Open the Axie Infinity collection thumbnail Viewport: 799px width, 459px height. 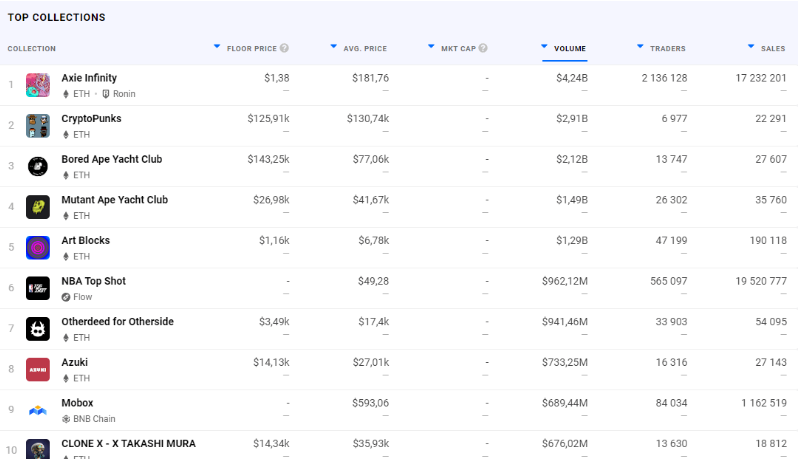pyautogui.click(x=38, y=85)
